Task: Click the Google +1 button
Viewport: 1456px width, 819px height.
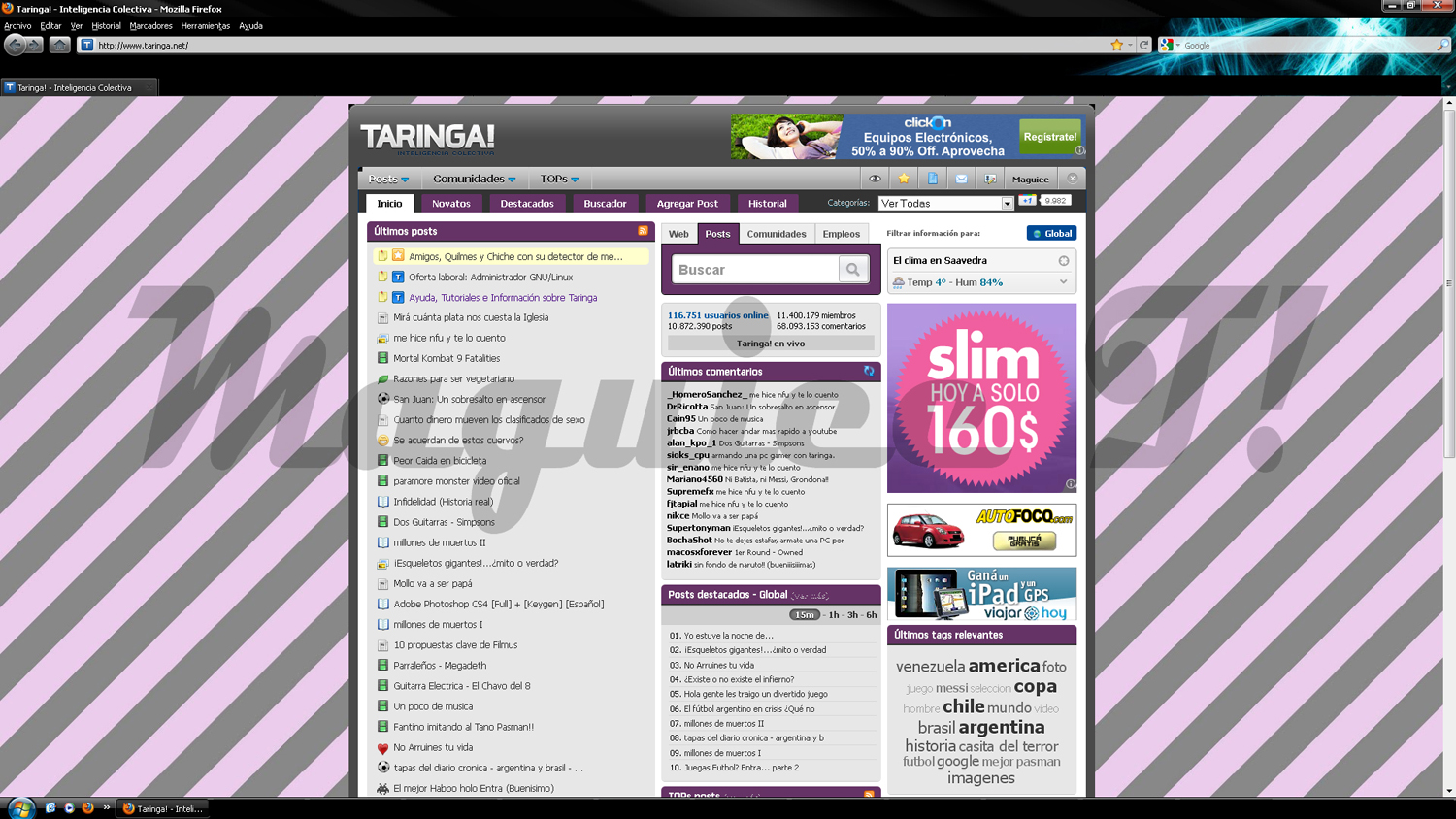Action: coord(1027,201)
